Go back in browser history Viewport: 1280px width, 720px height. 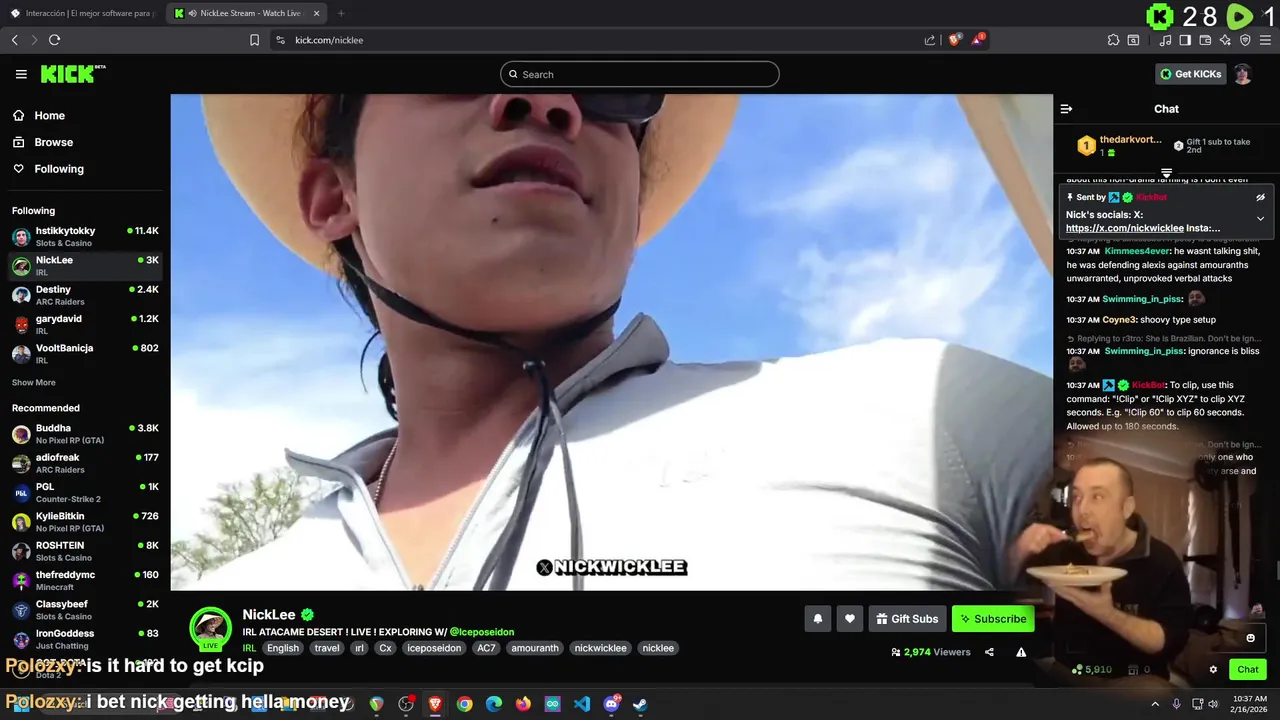pyautogui.click(x=14, y=40)
